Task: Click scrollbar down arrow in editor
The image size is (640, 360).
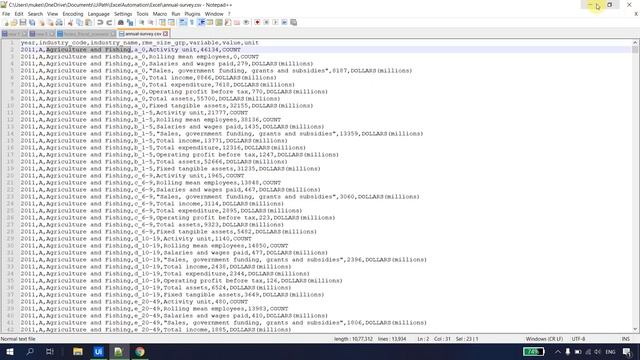Action: point(635,329)
